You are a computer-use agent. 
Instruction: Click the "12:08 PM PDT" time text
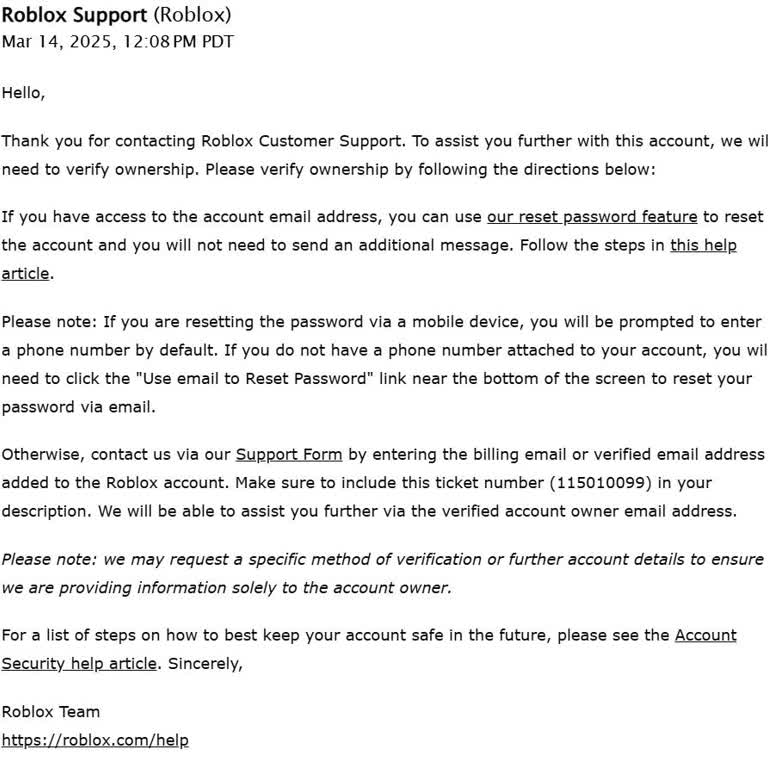176,42
